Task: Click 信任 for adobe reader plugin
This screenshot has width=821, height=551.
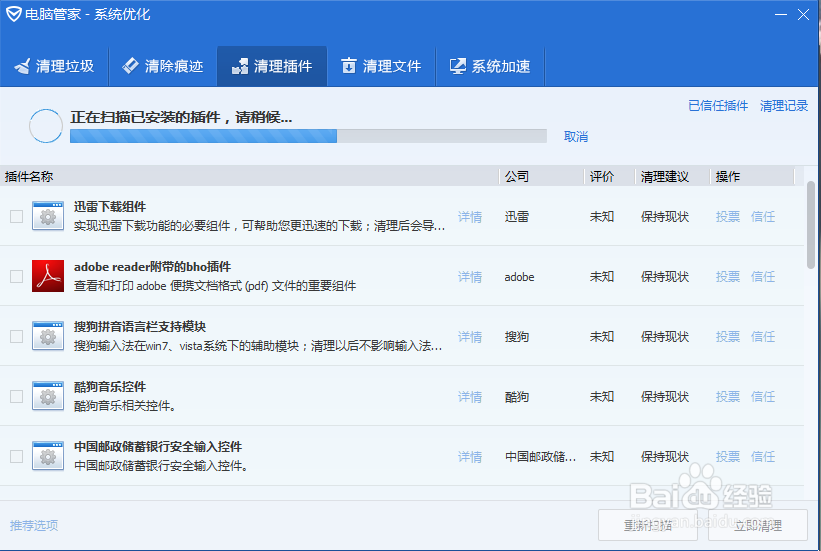Action: pyautogui.click(x=763, y=277)
